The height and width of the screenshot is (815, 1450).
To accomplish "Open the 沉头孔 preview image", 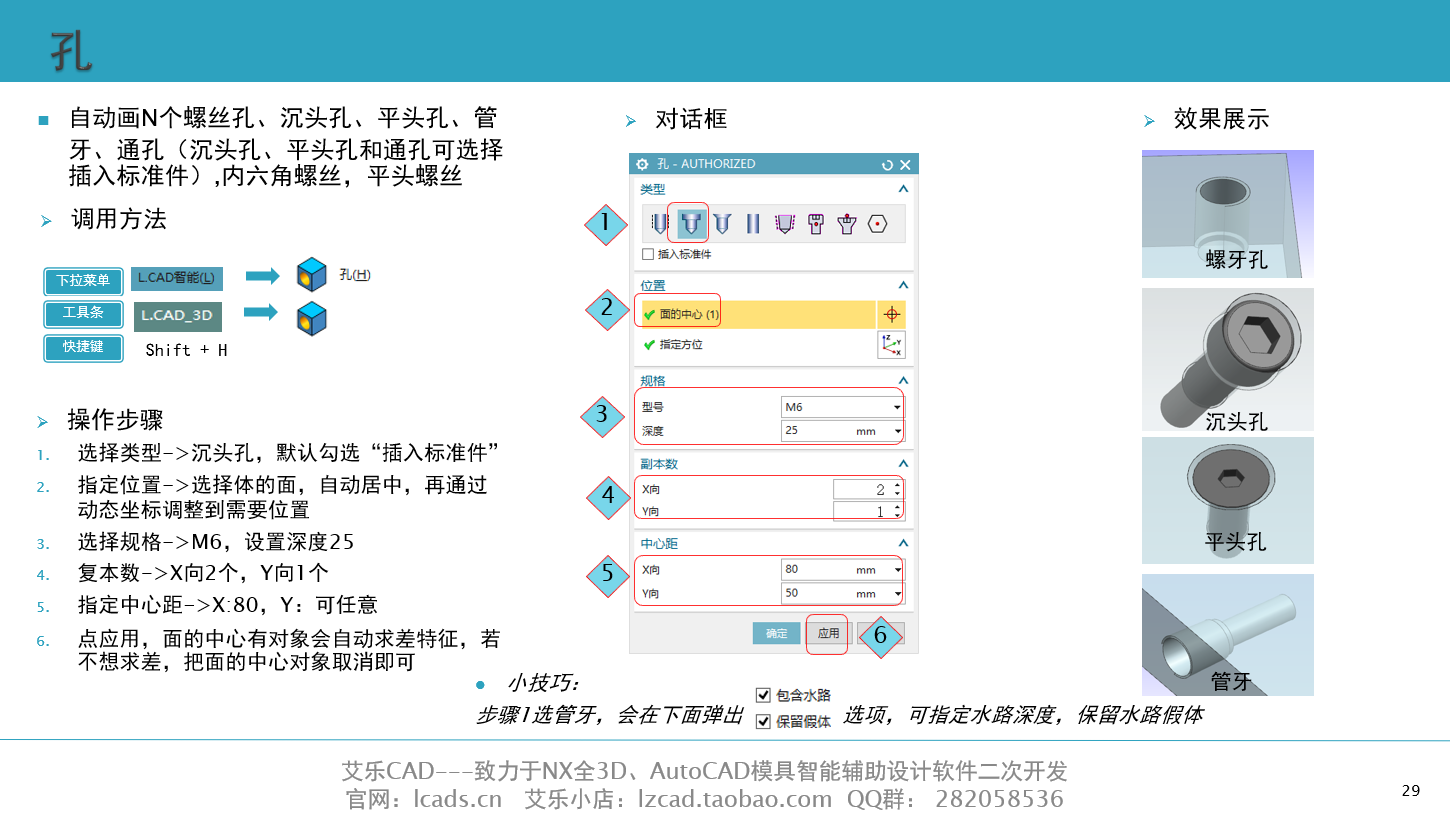I will pos(1228,360).
